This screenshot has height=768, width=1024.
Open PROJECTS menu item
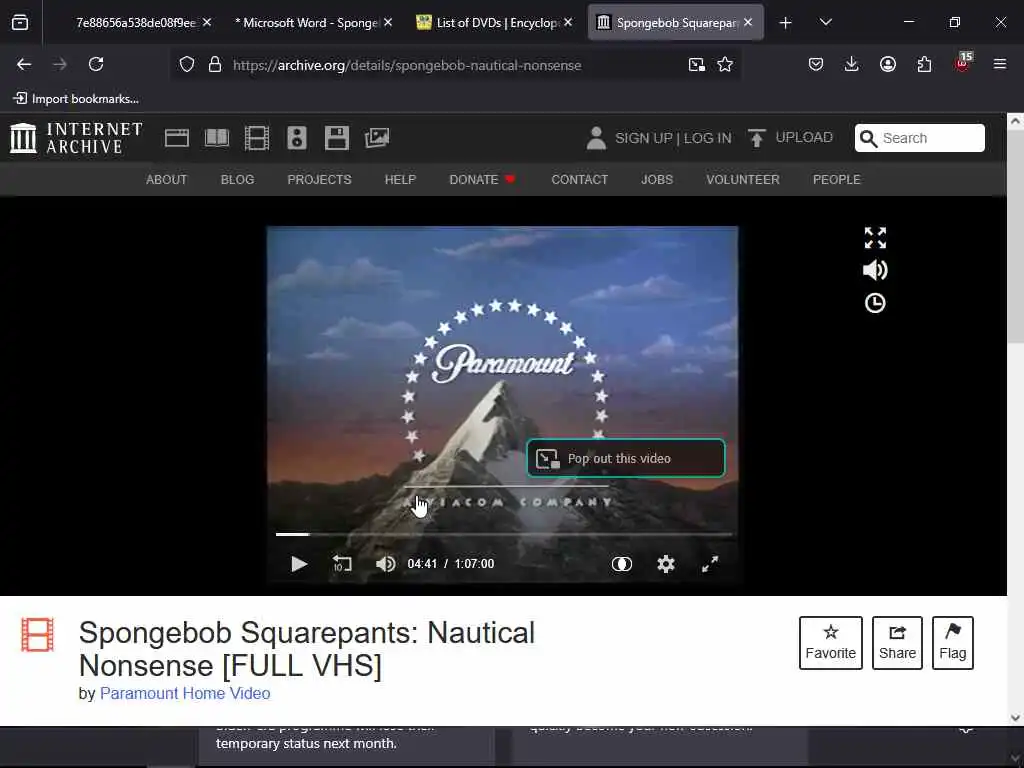point(319,180)
